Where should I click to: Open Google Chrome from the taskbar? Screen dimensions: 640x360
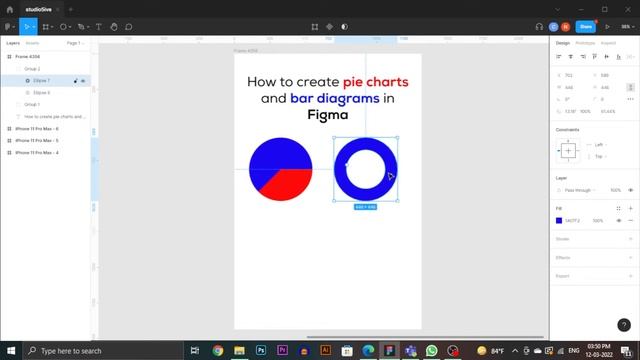(x=218, y=351)
